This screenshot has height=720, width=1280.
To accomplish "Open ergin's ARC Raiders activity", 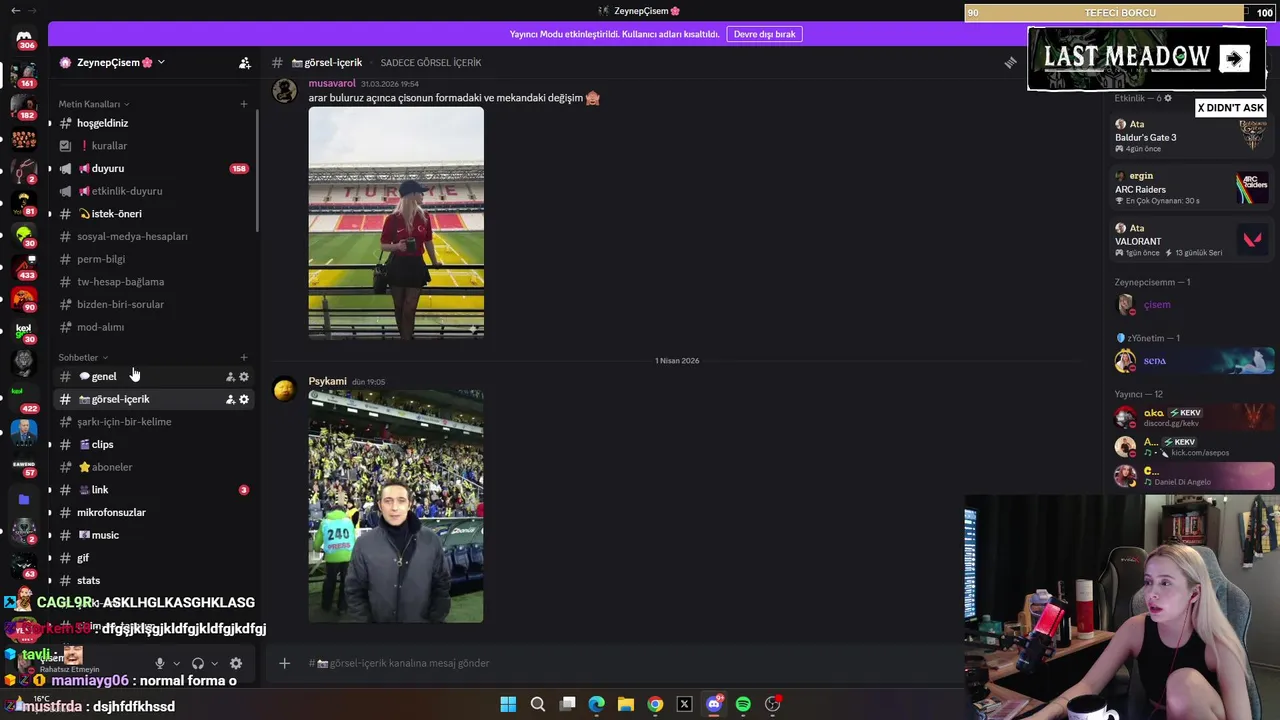I will [x=1190, y=188].
